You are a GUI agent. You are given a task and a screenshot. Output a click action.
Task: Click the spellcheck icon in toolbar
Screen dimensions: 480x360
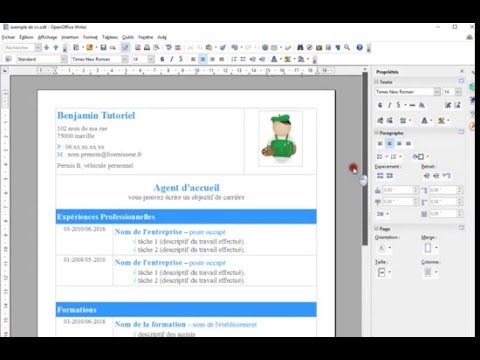tap(169, 48)
